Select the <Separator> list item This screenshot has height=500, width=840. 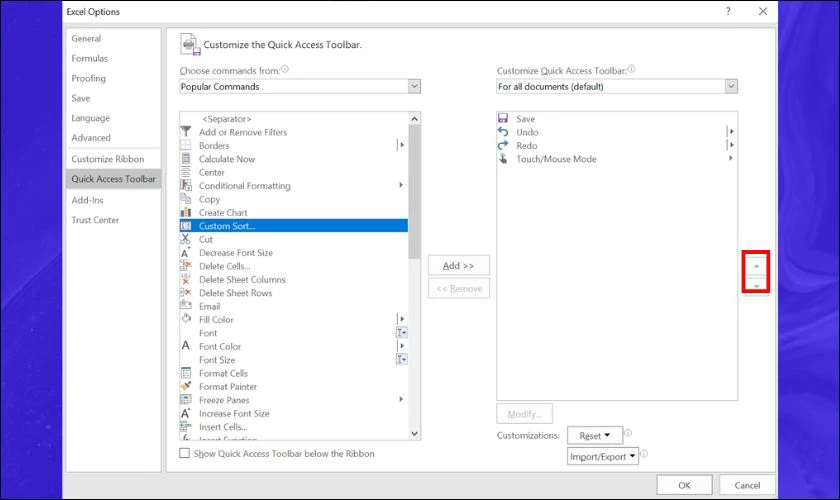pos(294,118)
